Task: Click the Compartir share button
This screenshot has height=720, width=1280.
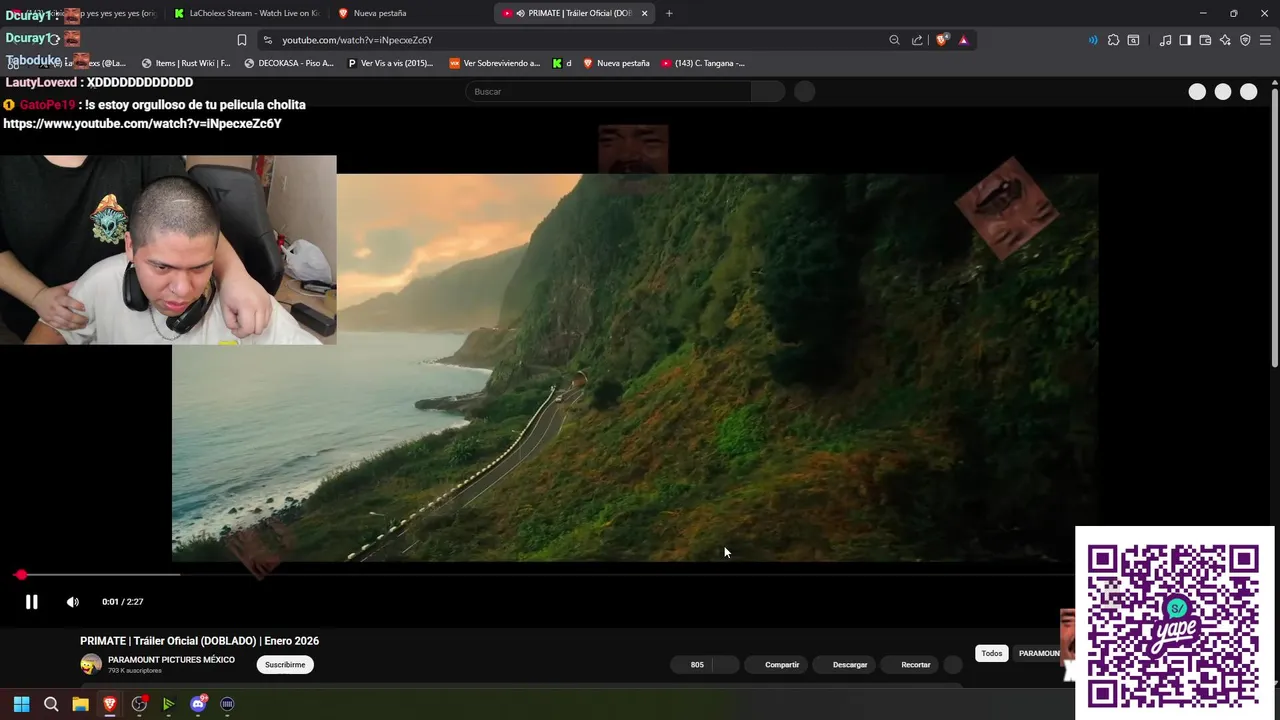Action: click(x=776, y=665)
